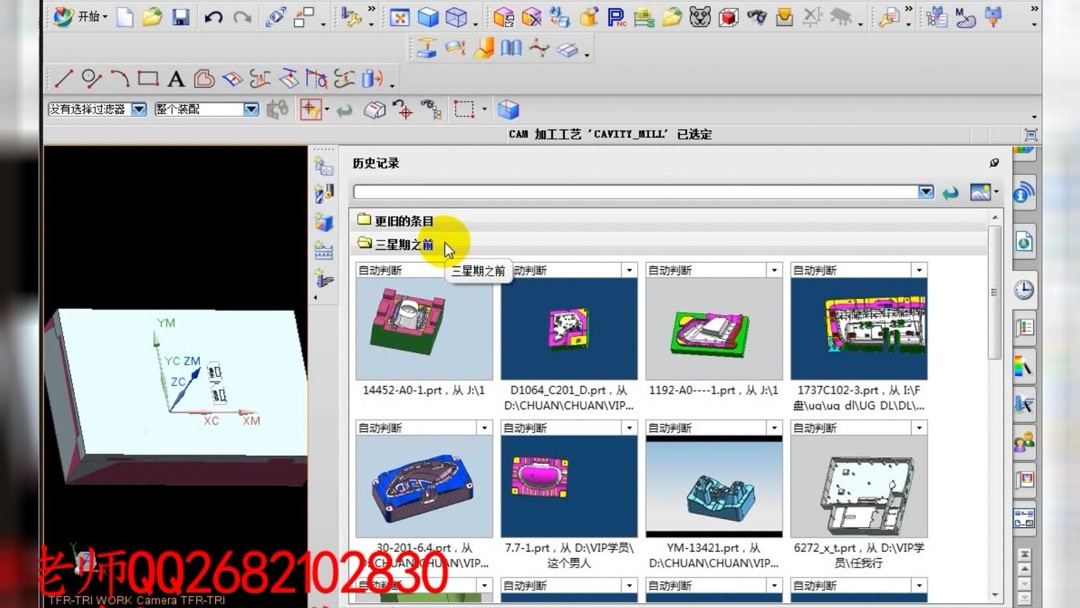Select the Rectangle sketch tool
Image resolution: width=1080 pixels, height=608 pixels.
(x=147, y=78)
